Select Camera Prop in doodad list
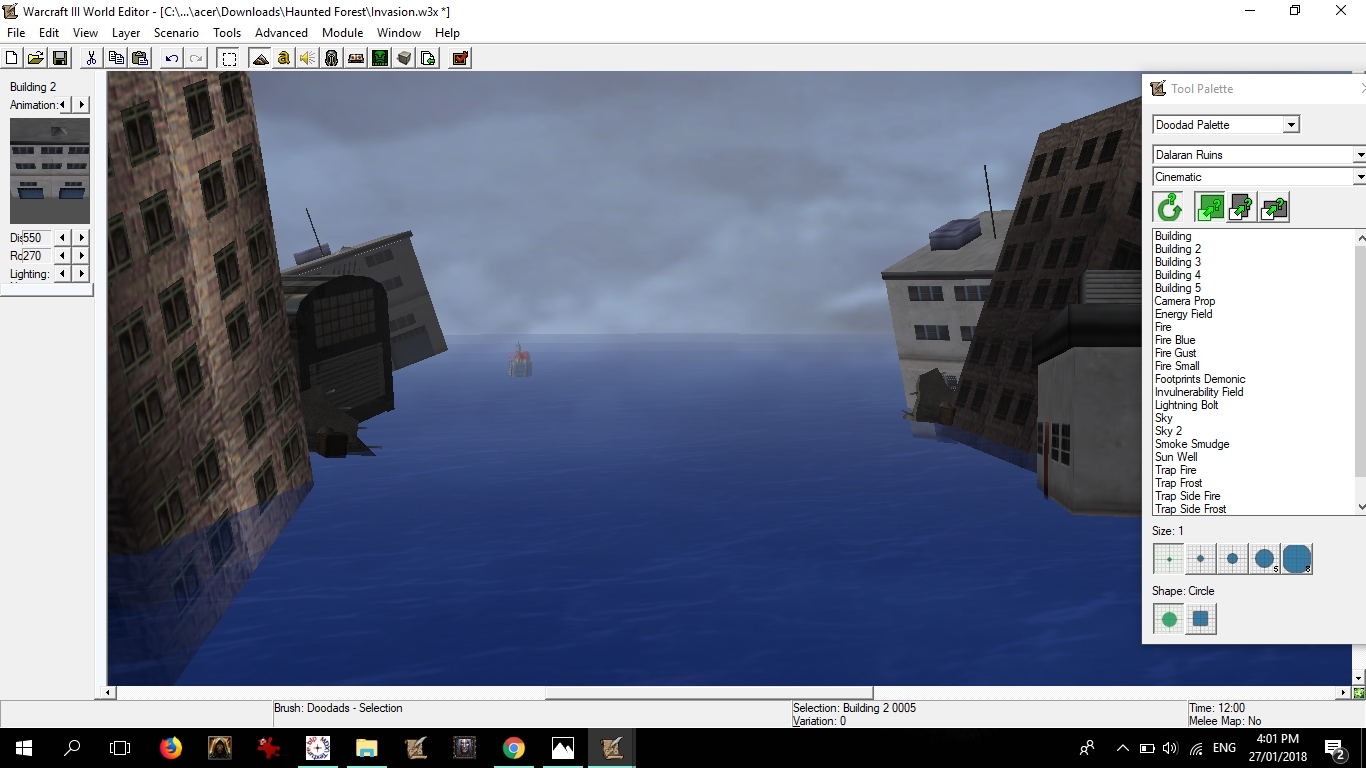 [x=1185, y=301]
